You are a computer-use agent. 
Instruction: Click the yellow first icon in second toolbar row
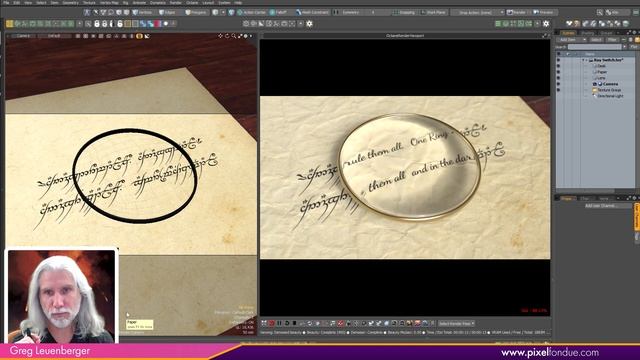pyautogui.click(x=9, y=24)
